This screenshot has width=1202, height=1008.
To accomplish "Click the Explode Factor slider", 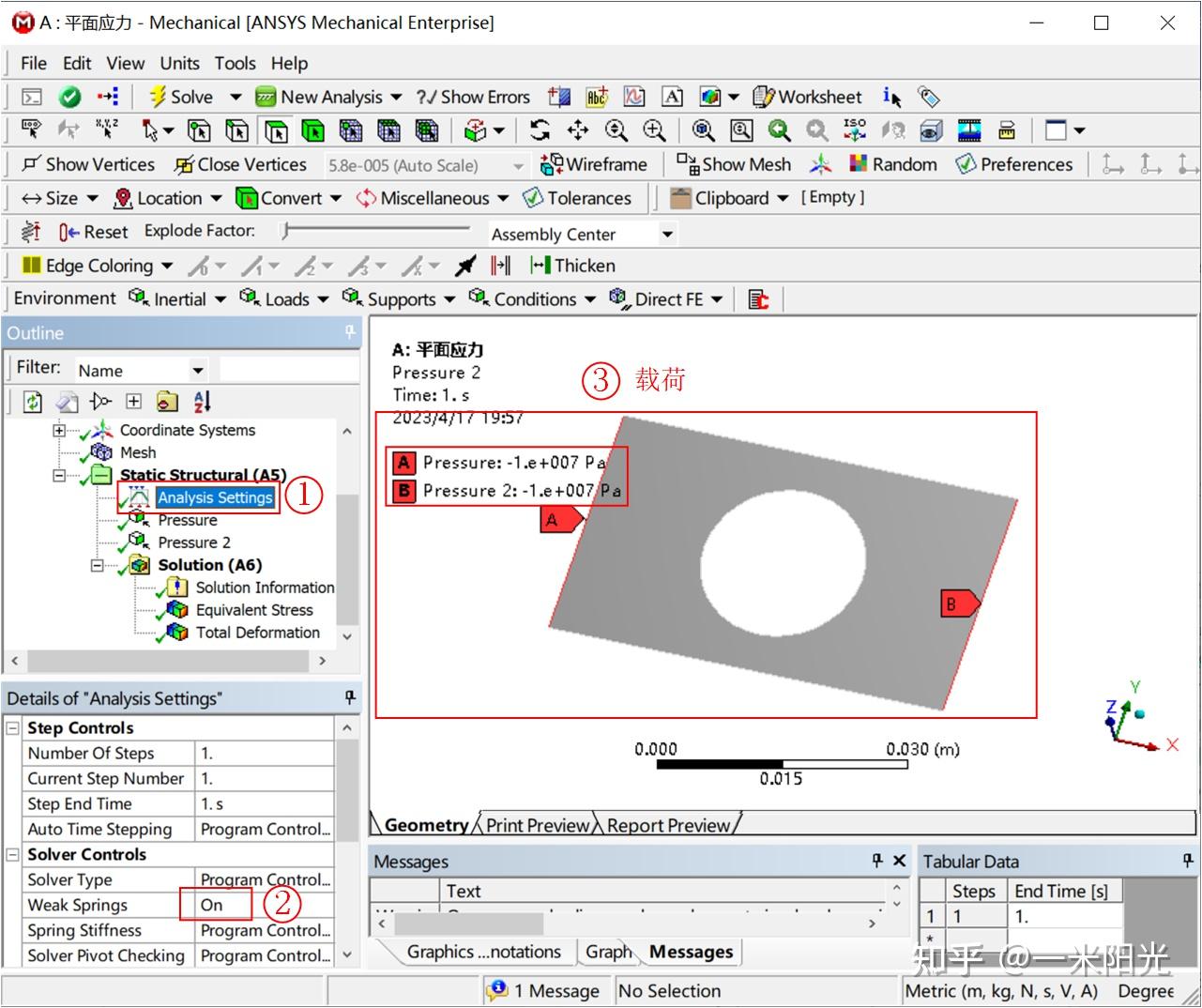I will click(x=376, y=229).
